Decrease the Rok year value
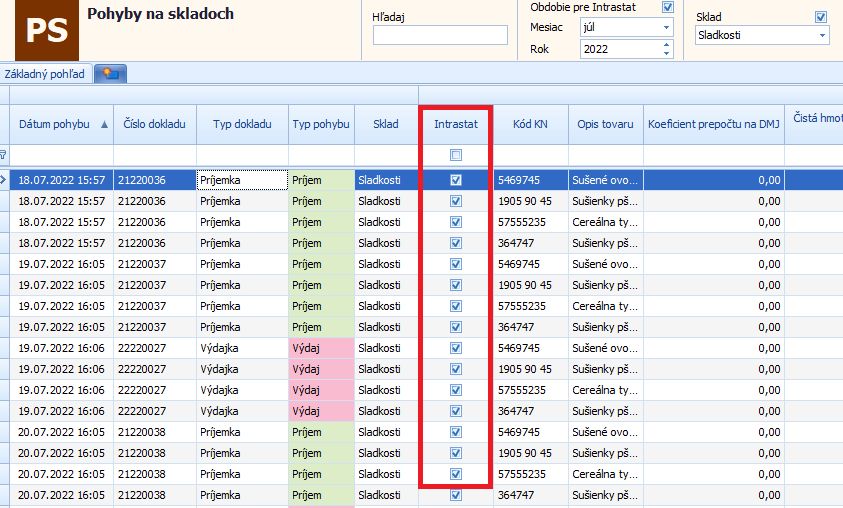The height and width of the screenshot is (508, 843). [x=667, y=53]
